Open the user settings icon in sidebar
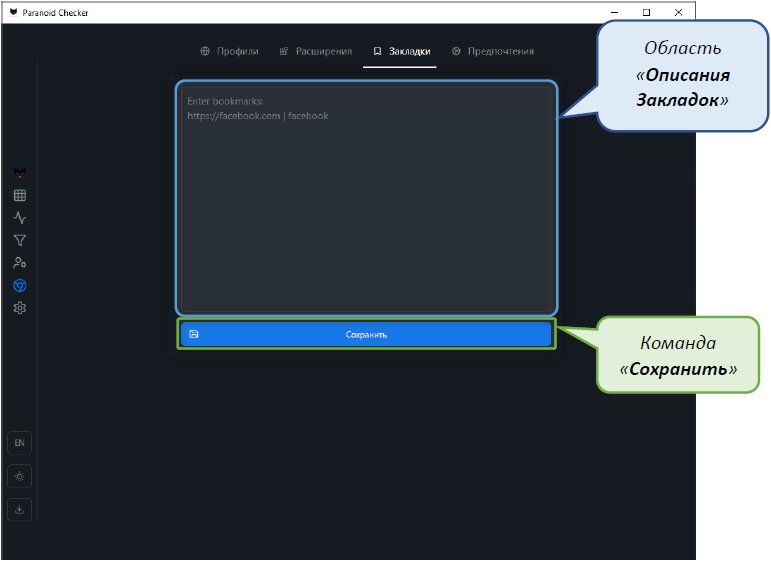The height and width of the screenshot is (562, 771). tap(19, 263)
